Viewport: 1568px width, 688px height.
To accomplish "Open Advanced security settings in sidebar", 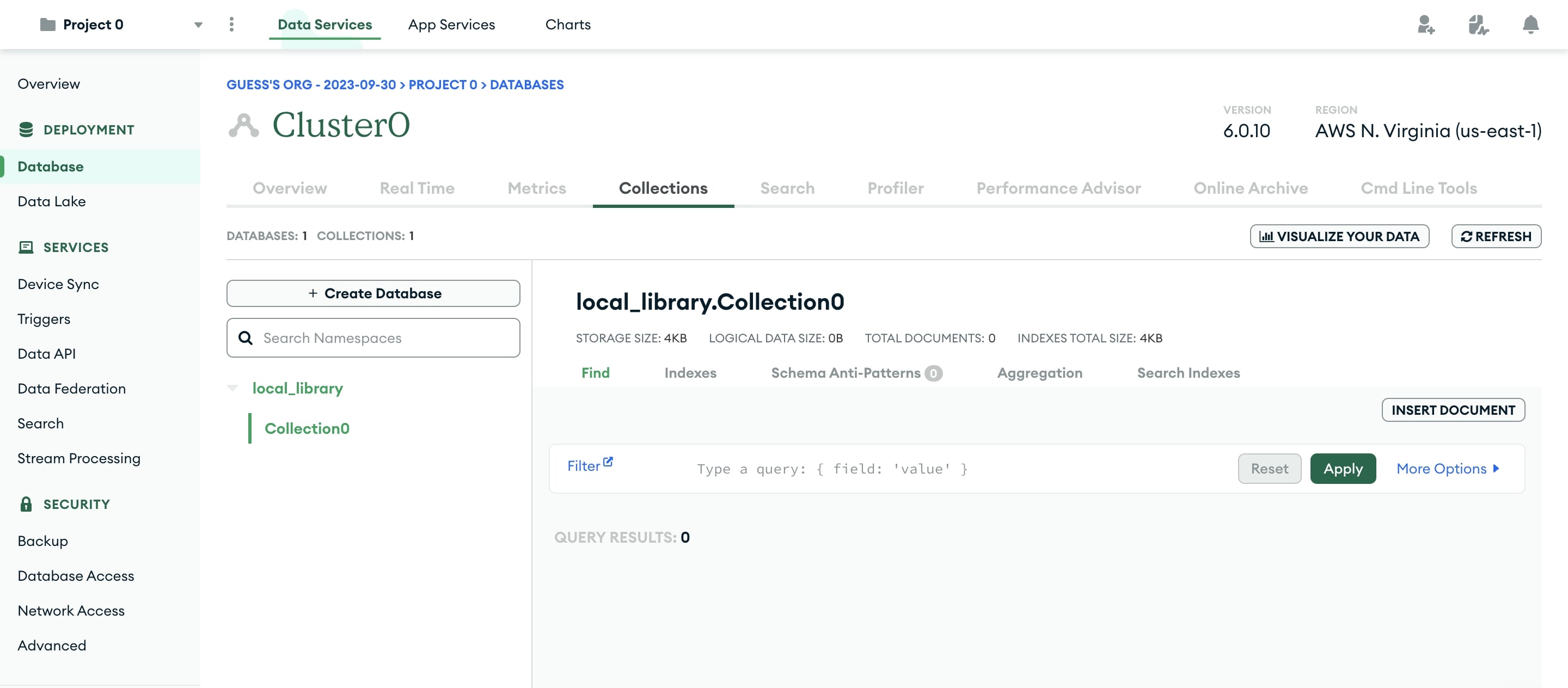I will 52,645.
